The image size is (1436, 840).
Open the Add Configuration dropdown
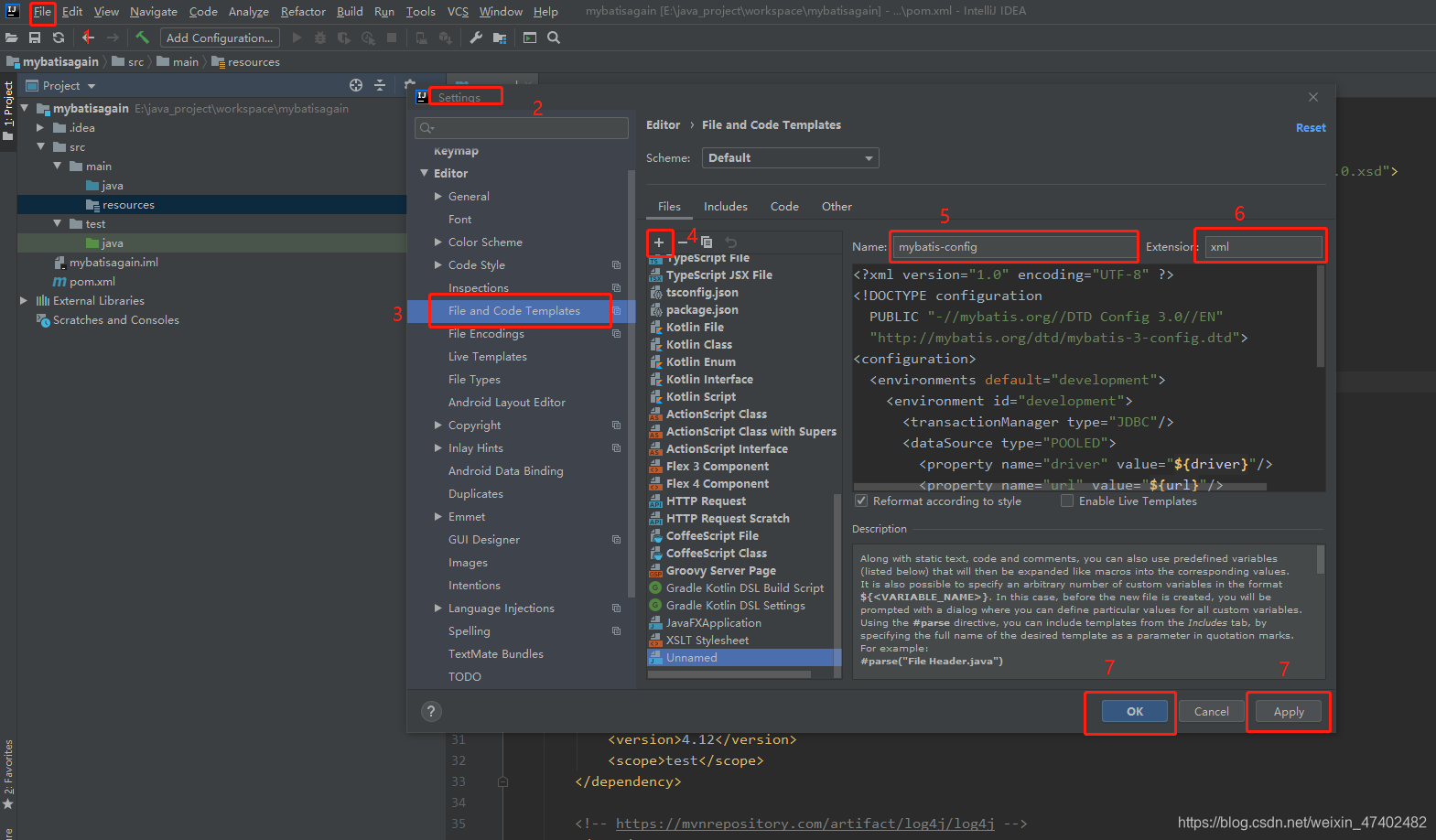220,38
